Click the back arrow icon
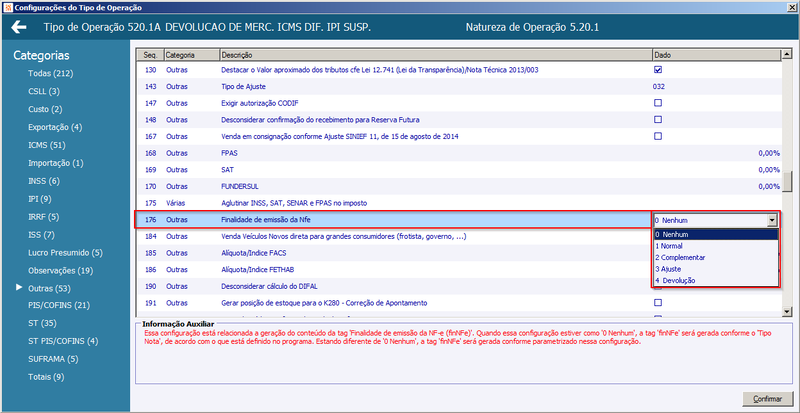800x413 pixels. coord(18,27)
